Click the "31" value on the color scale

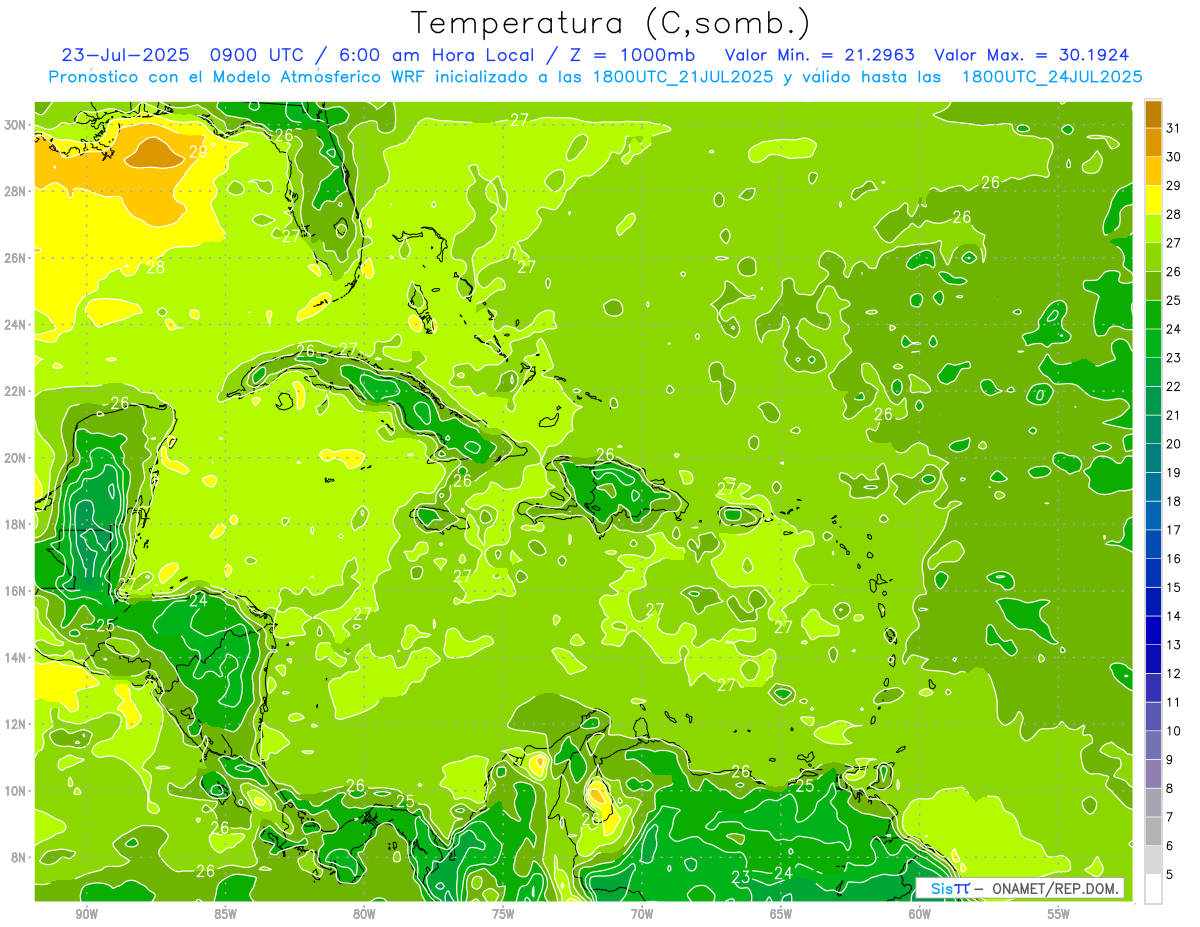coord(1174,128)
